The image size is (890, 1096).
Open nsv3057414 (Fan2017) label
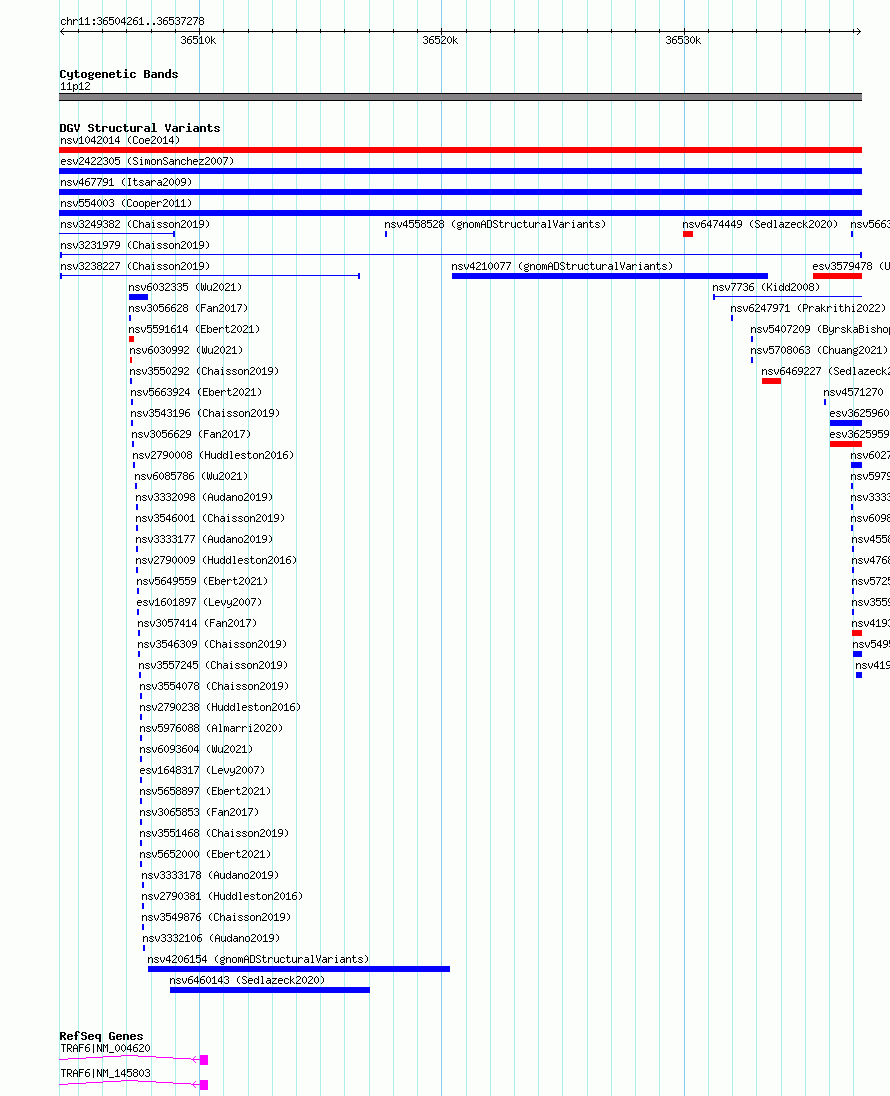(197, 622)
